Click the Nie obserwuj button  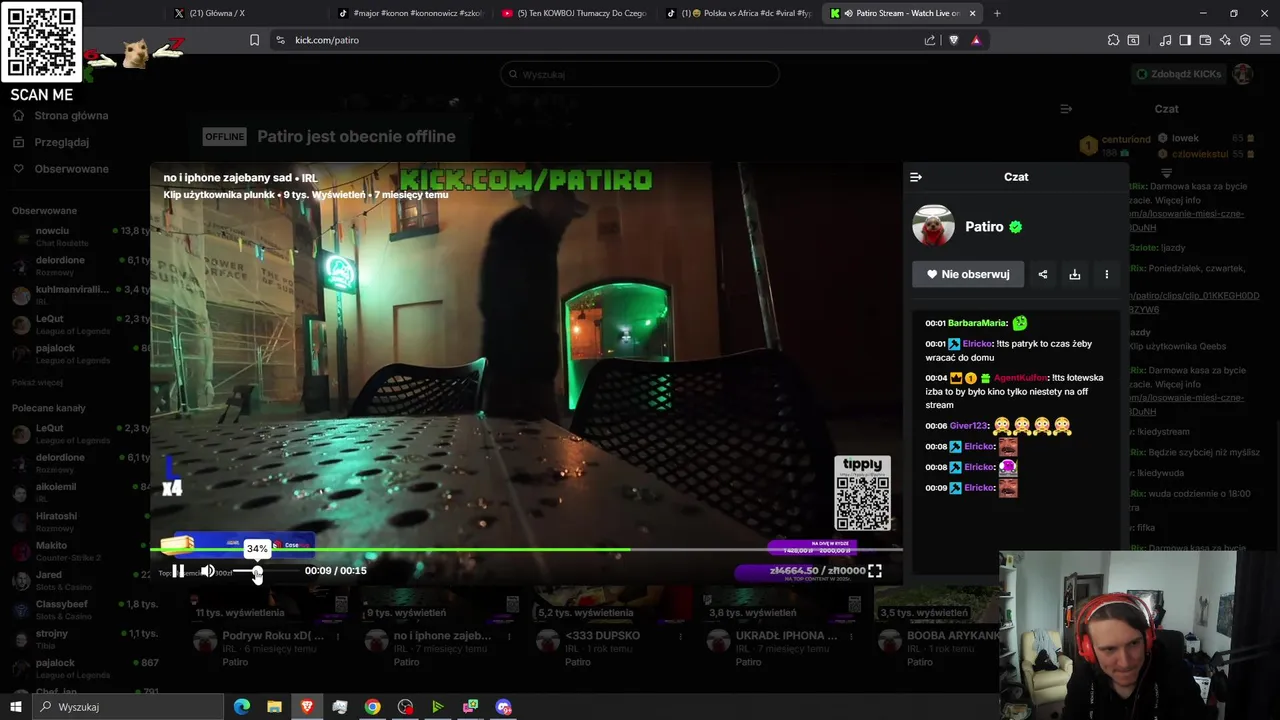[968, 274]
